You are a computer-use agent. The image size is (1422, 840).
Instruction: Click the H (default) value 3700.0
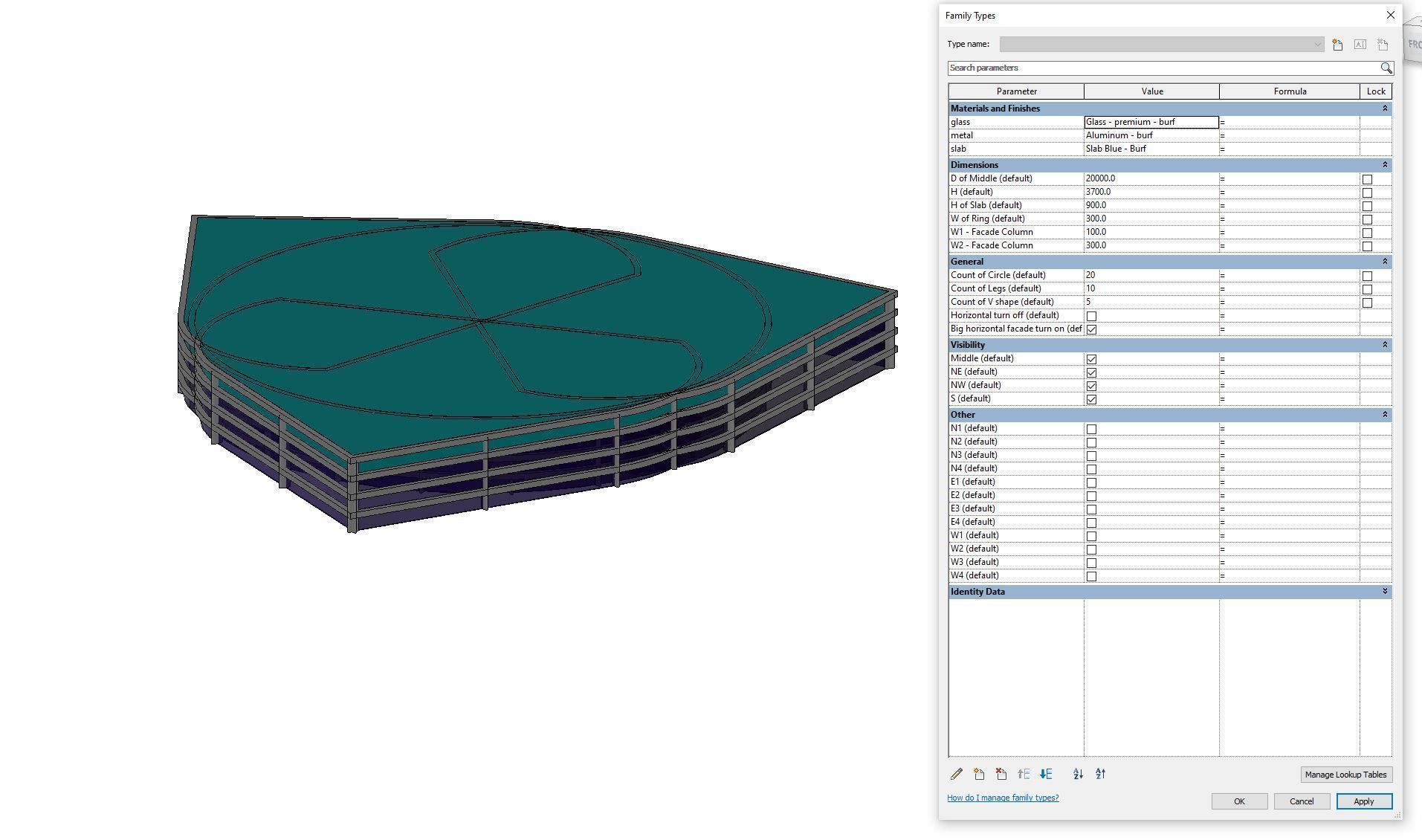point(1151,192)
